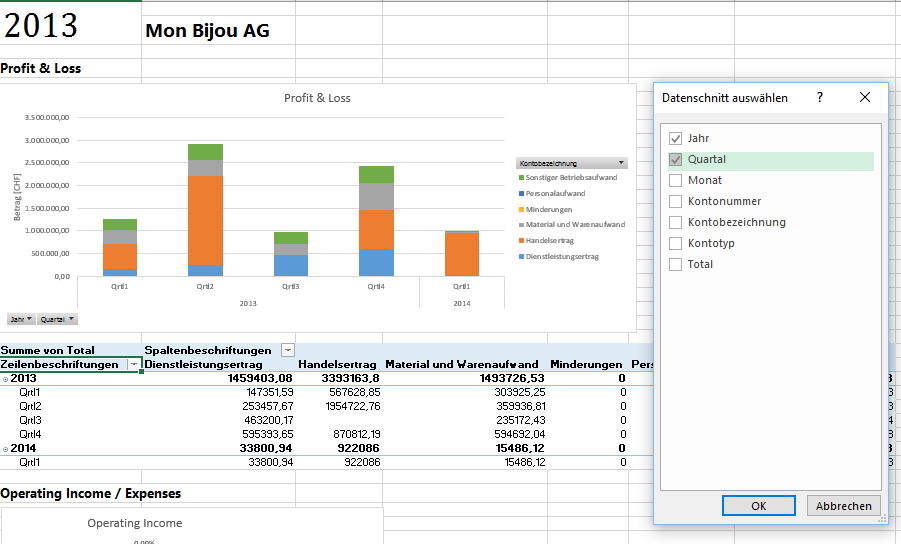Viewport: 901px width, 544px height.
Task: Uncheck the Jahr checkbox
Action: (676, 138)
